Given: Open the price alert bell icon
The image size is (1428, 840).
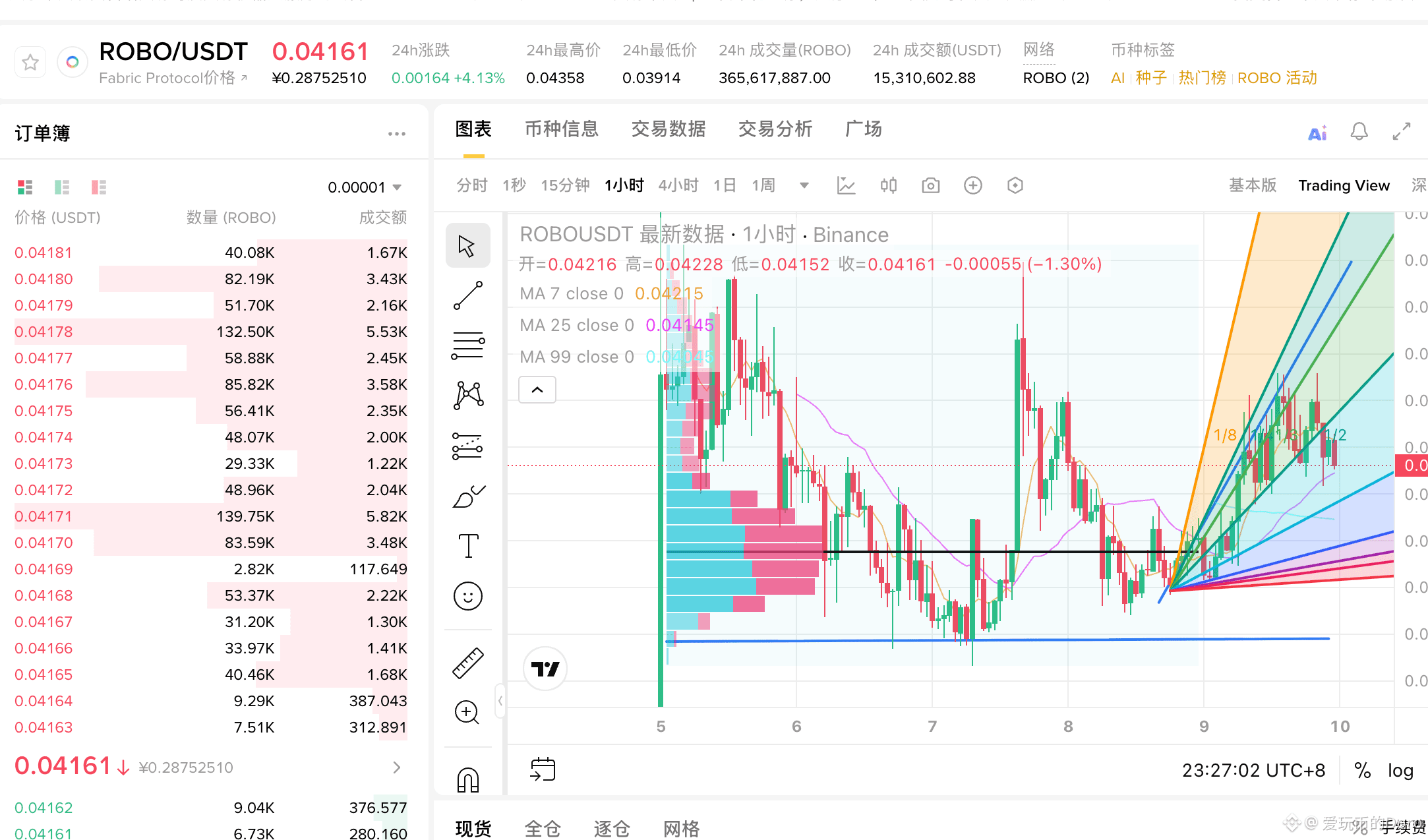Looking at the screenshot, I should pyautogui.click(x=1359, y=132).
